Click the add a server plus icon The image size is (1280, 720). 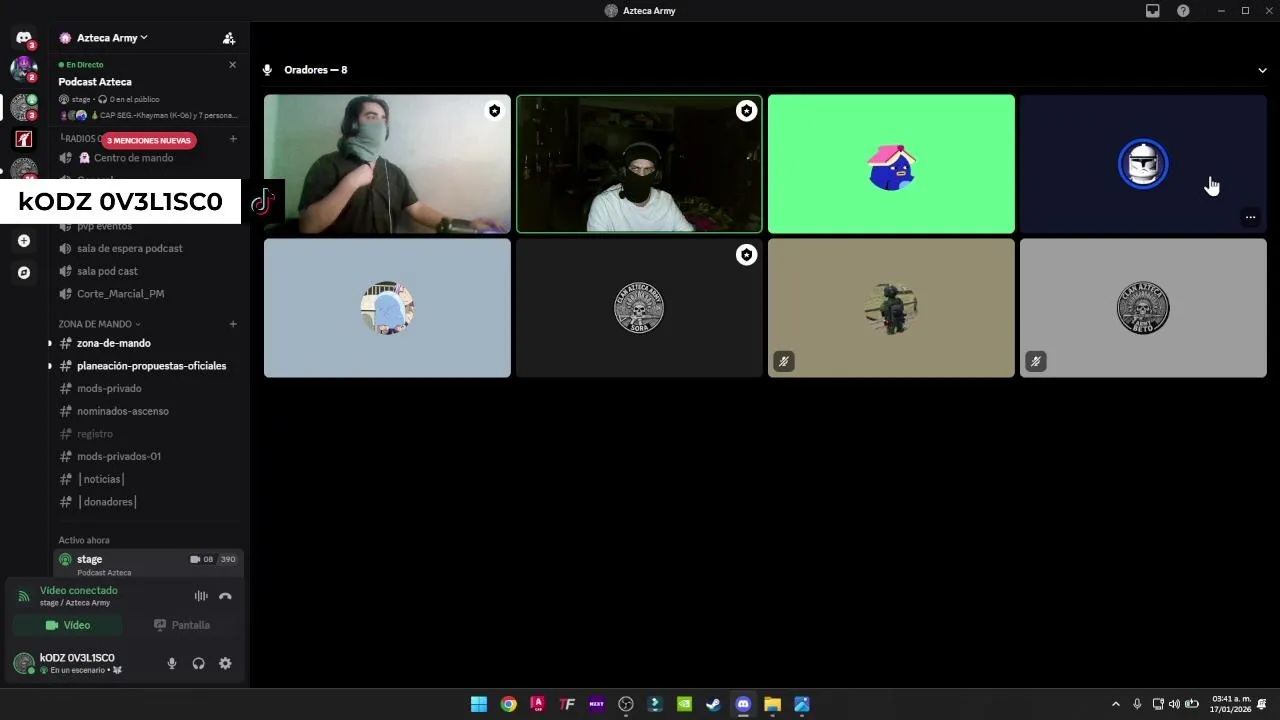click(24, 241)
